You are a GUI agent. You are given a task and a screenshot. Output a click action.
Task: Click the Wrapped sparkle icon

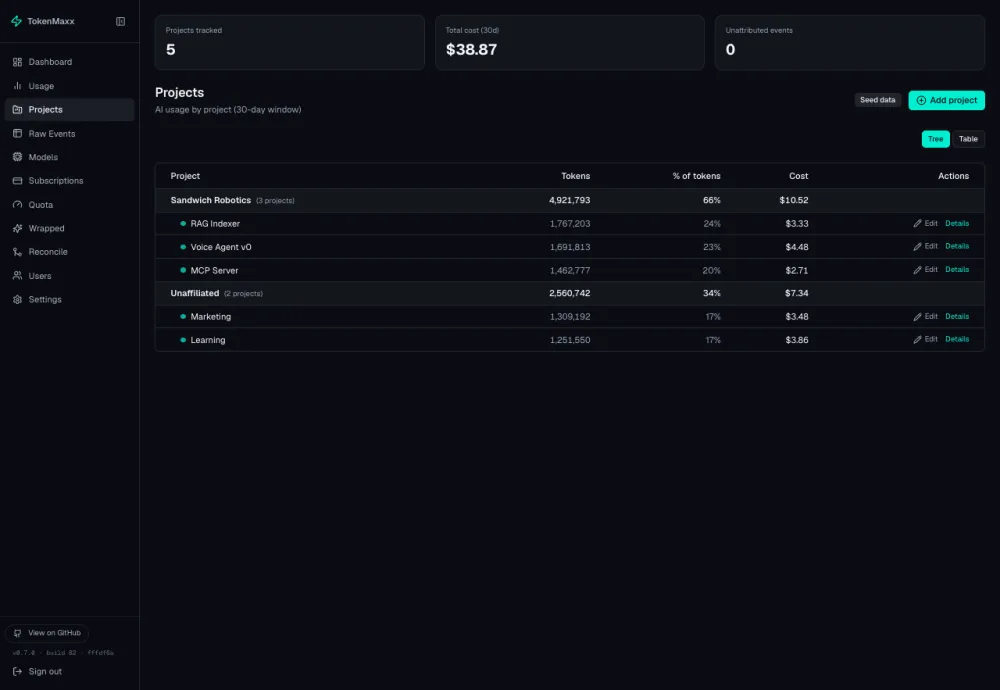17,228
